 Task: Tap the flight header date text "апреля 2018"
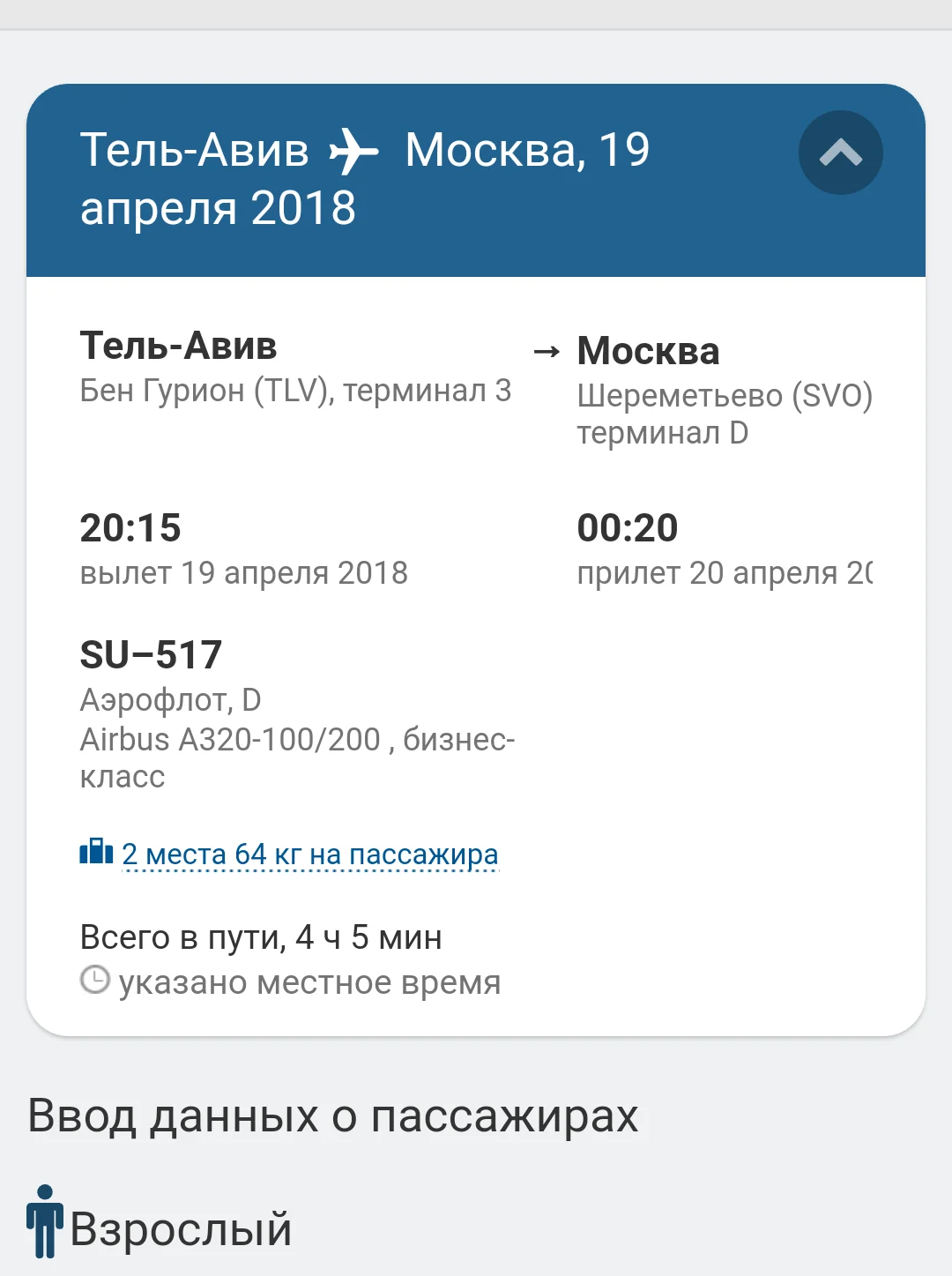tap(218, 208)
